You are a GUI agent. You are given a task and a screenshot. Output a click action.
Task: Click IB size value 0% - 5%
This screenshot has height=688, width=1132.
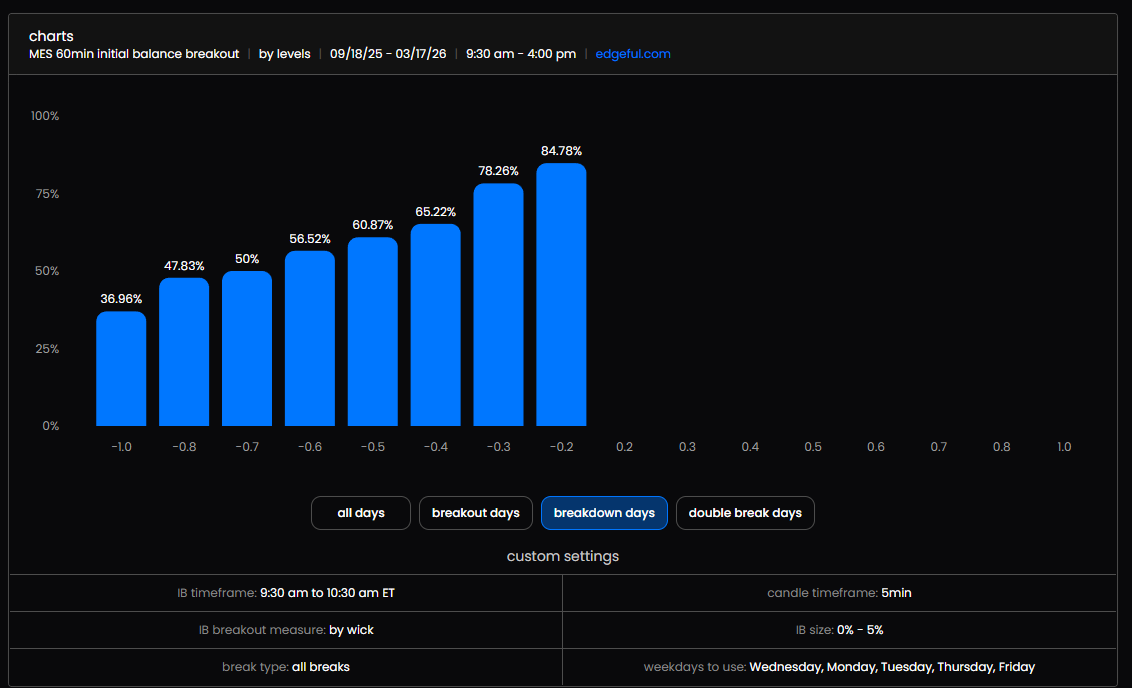click(x=860, y=630)
